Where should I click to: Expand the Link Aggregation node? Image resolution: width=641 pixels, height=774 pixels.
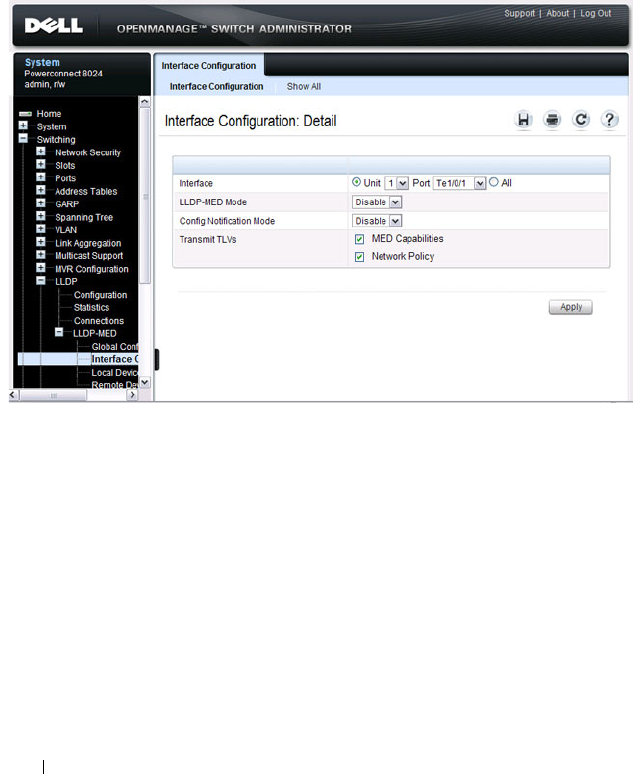(x=40, y=242)
